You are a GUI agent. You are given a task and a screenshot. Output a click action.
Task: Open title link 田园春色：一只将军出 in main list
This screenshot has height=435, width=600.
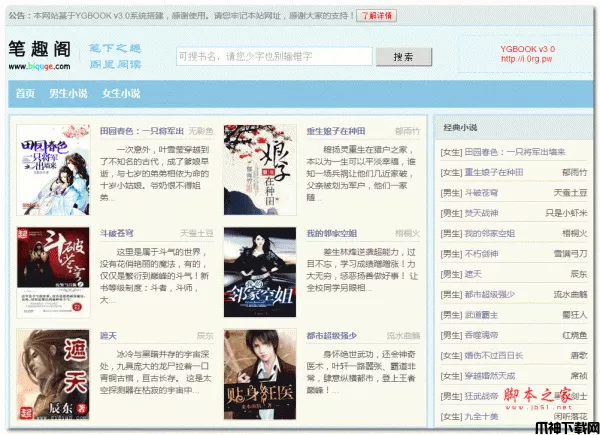pos(142,131)
